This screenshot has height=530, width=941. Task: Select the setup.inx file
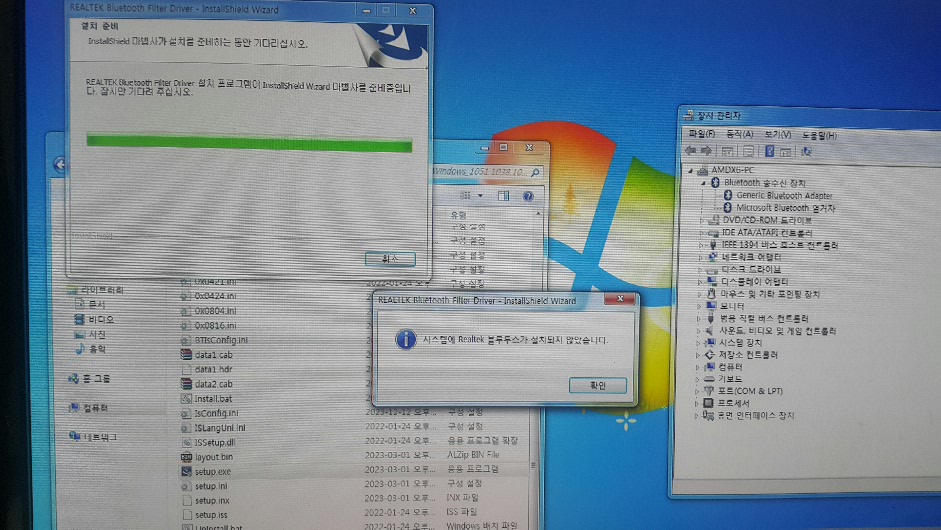[x=205, y=500]
